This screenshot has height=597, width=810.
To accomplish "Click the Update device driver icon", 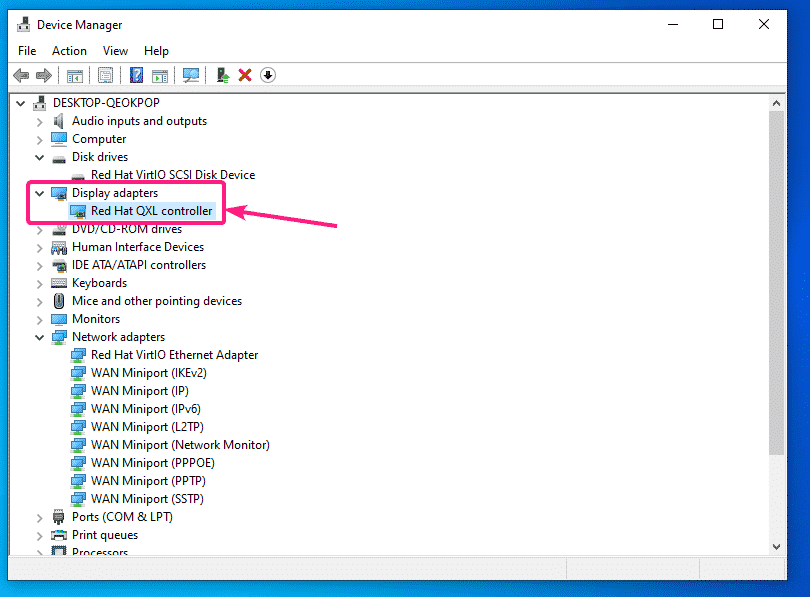I will 223,75.
